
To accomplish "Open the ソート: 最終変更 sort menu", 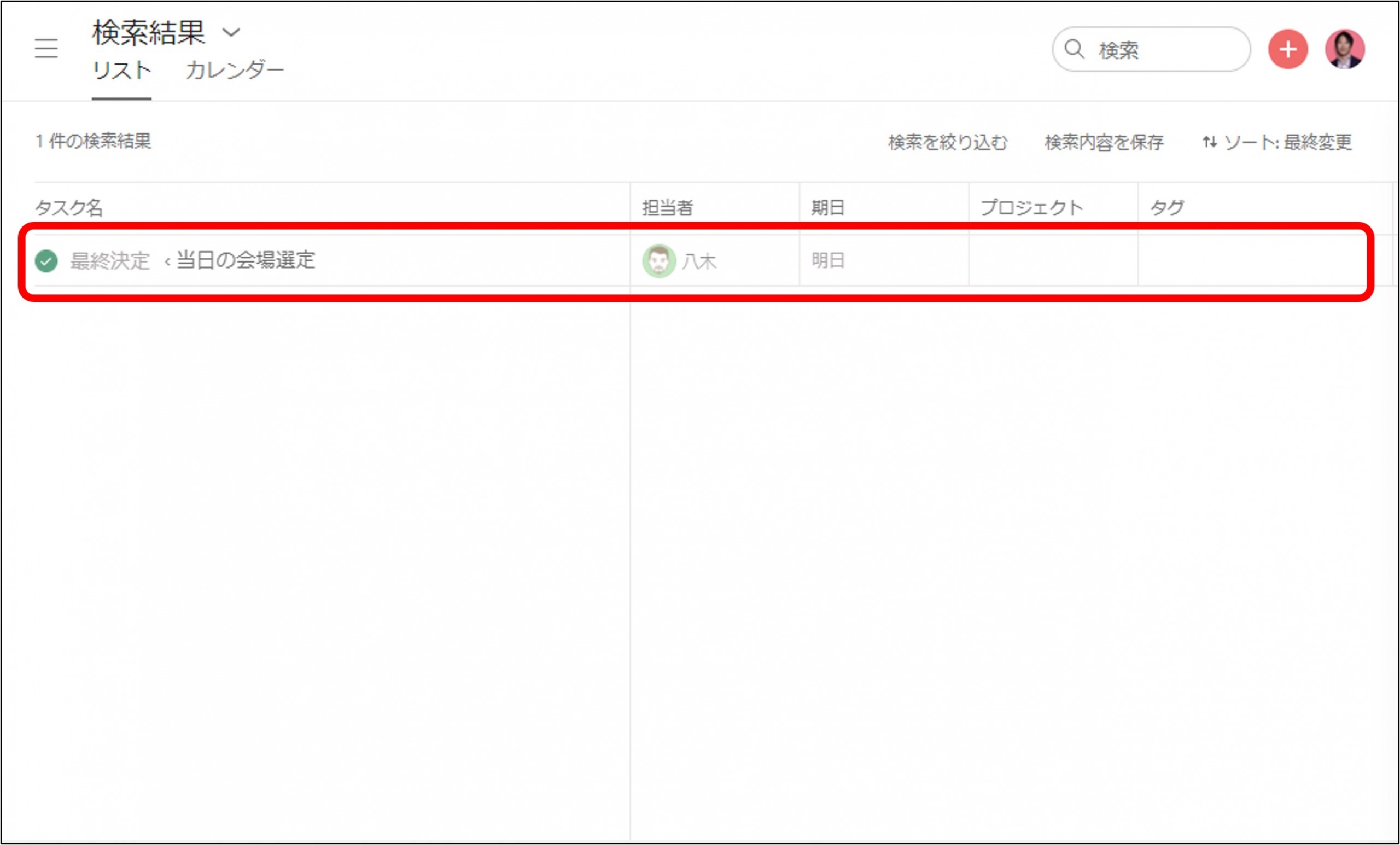I will pos(1287,142).
